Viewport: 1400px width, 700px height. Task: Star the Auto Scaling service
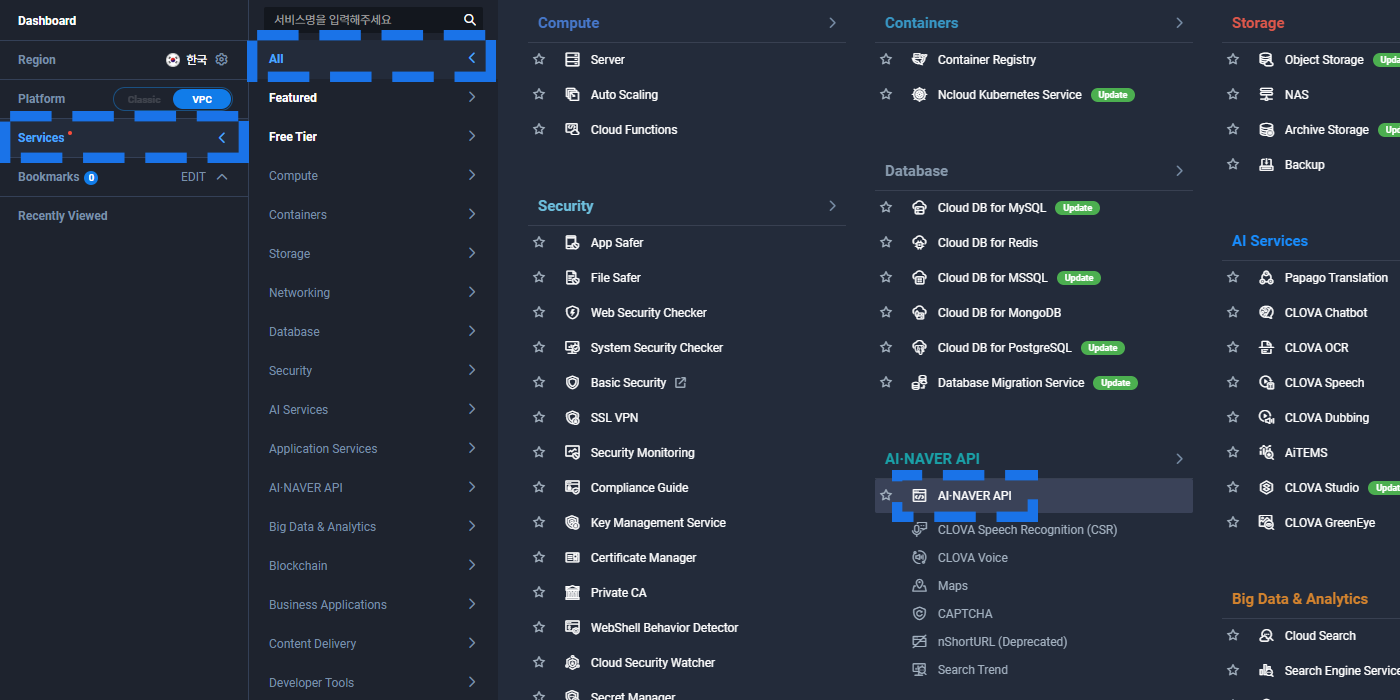click(539, 95)
